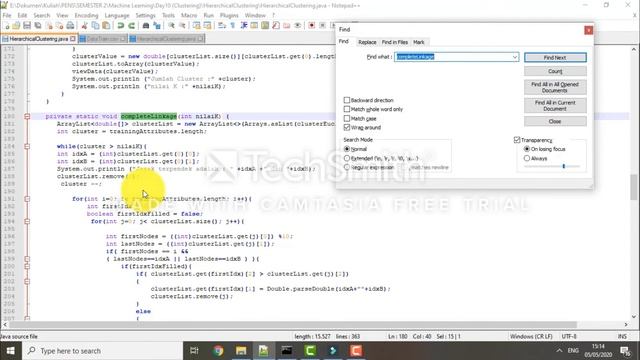This screenshot has width=640, height=360.
Task: Print the document using printer icon
Action: point(70,26)
